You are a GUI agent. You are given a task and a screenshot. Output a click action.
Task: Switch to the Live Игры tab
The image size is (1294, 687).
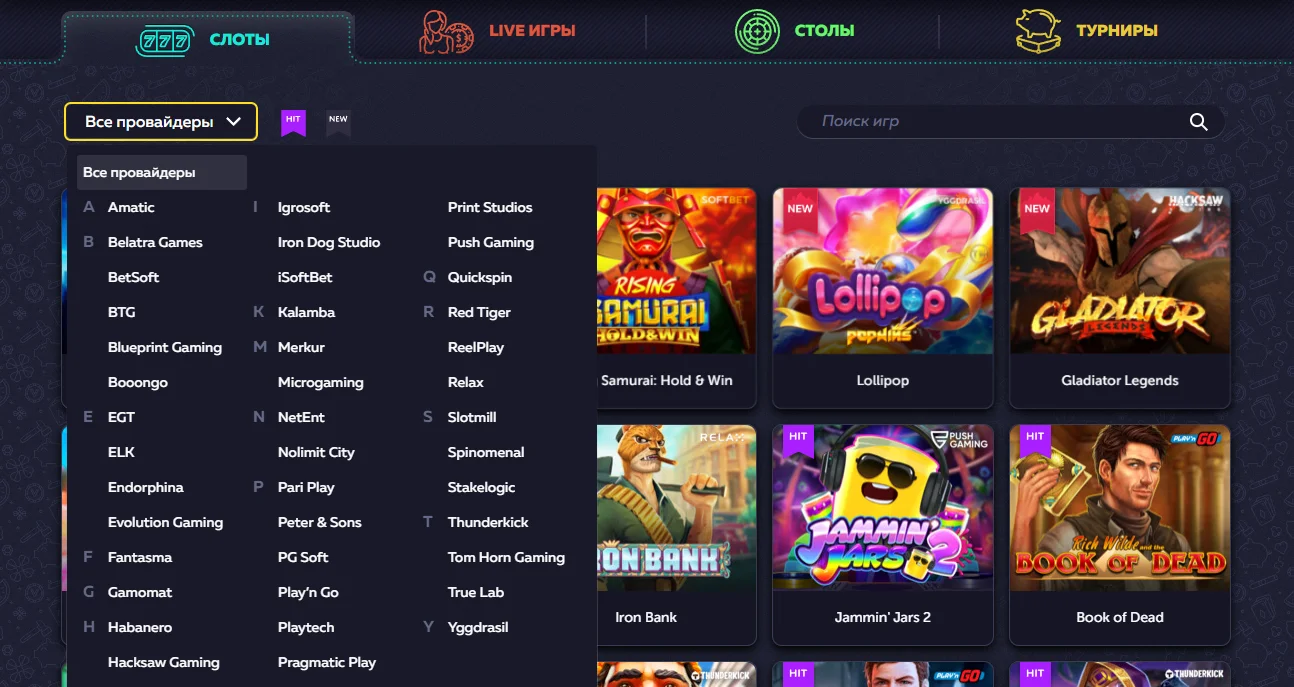point(497,31)
